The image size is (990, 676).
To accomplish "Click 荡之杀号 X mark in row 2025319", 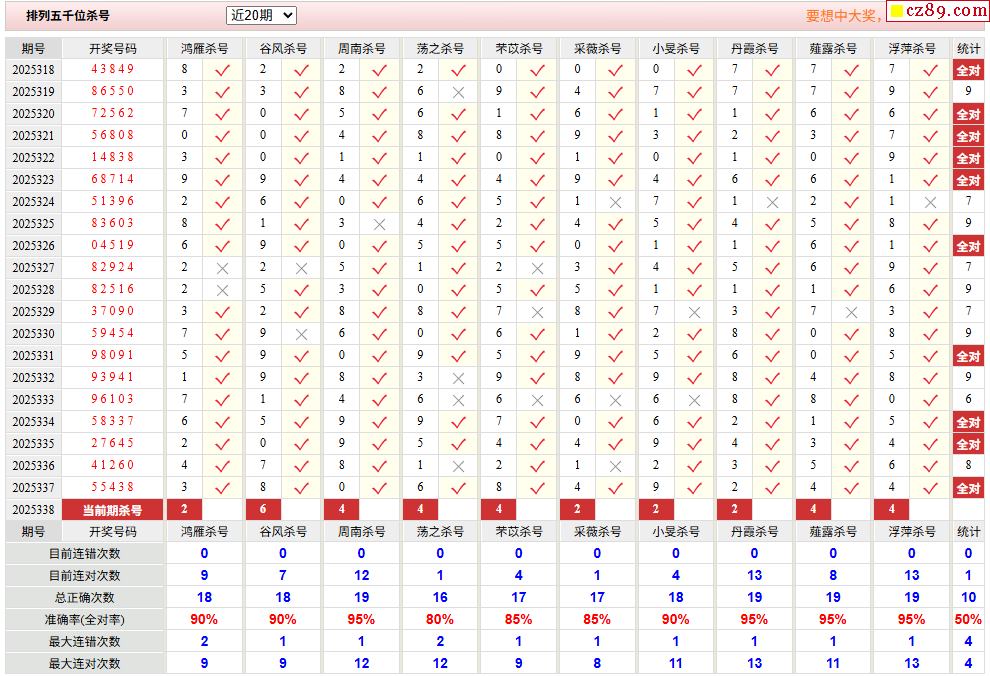I will (458, 92).
